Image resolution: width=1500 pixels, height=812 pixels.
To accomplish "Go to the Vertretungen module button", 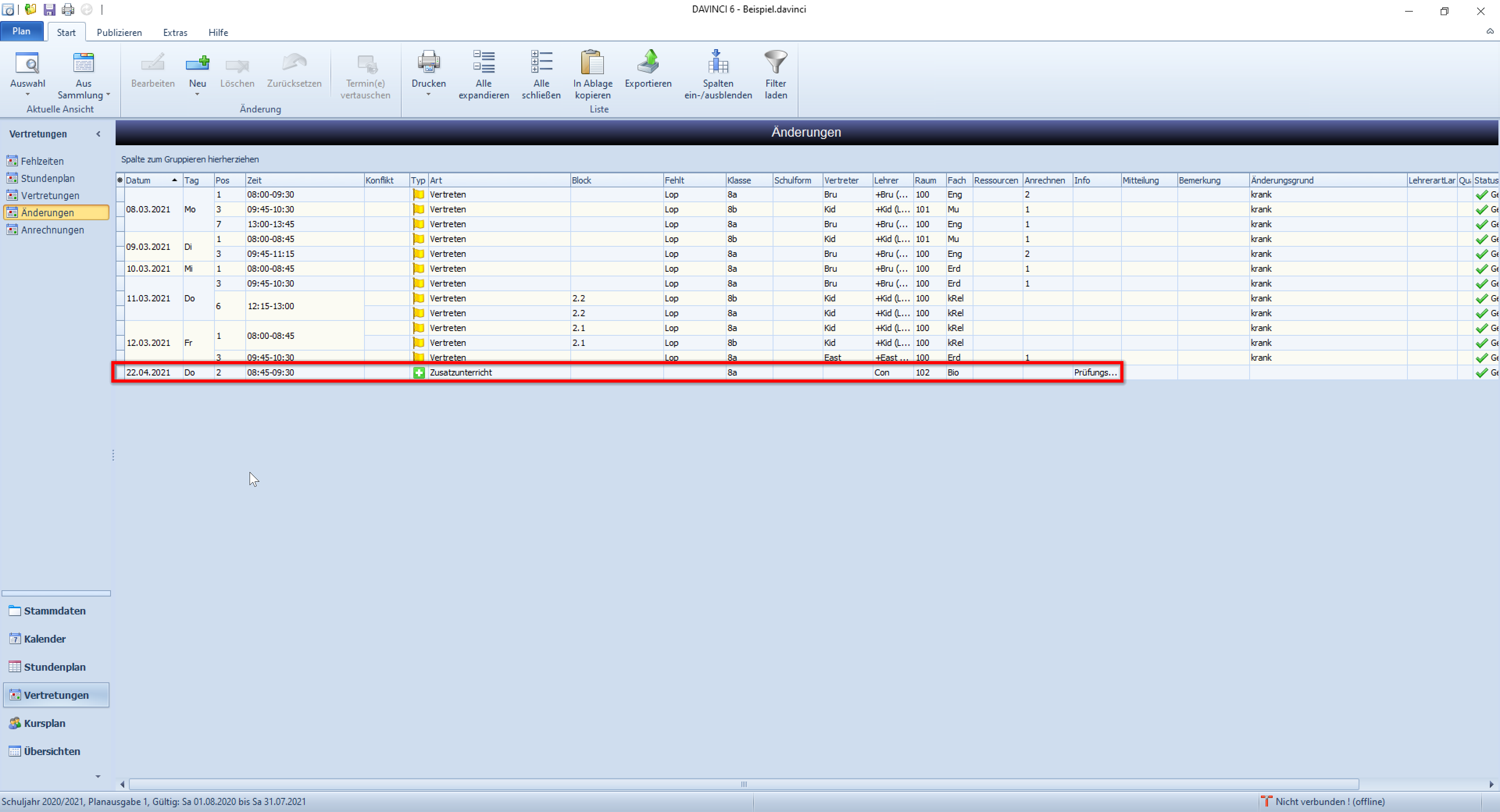I will 56,695.
